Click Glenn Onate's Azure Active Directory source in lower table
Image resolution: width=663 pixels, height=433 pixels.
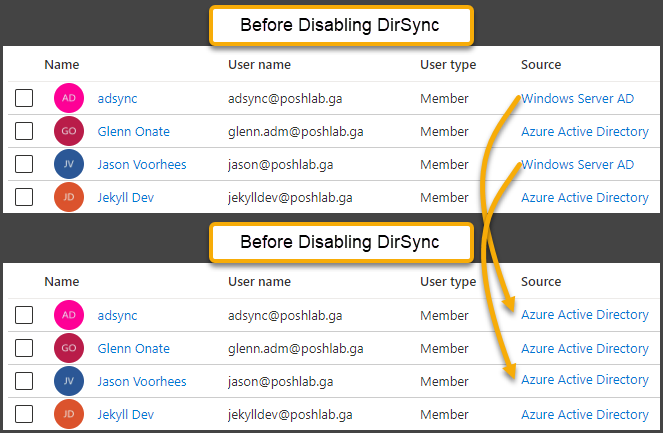pyautogui.click(x=585, y=348)
